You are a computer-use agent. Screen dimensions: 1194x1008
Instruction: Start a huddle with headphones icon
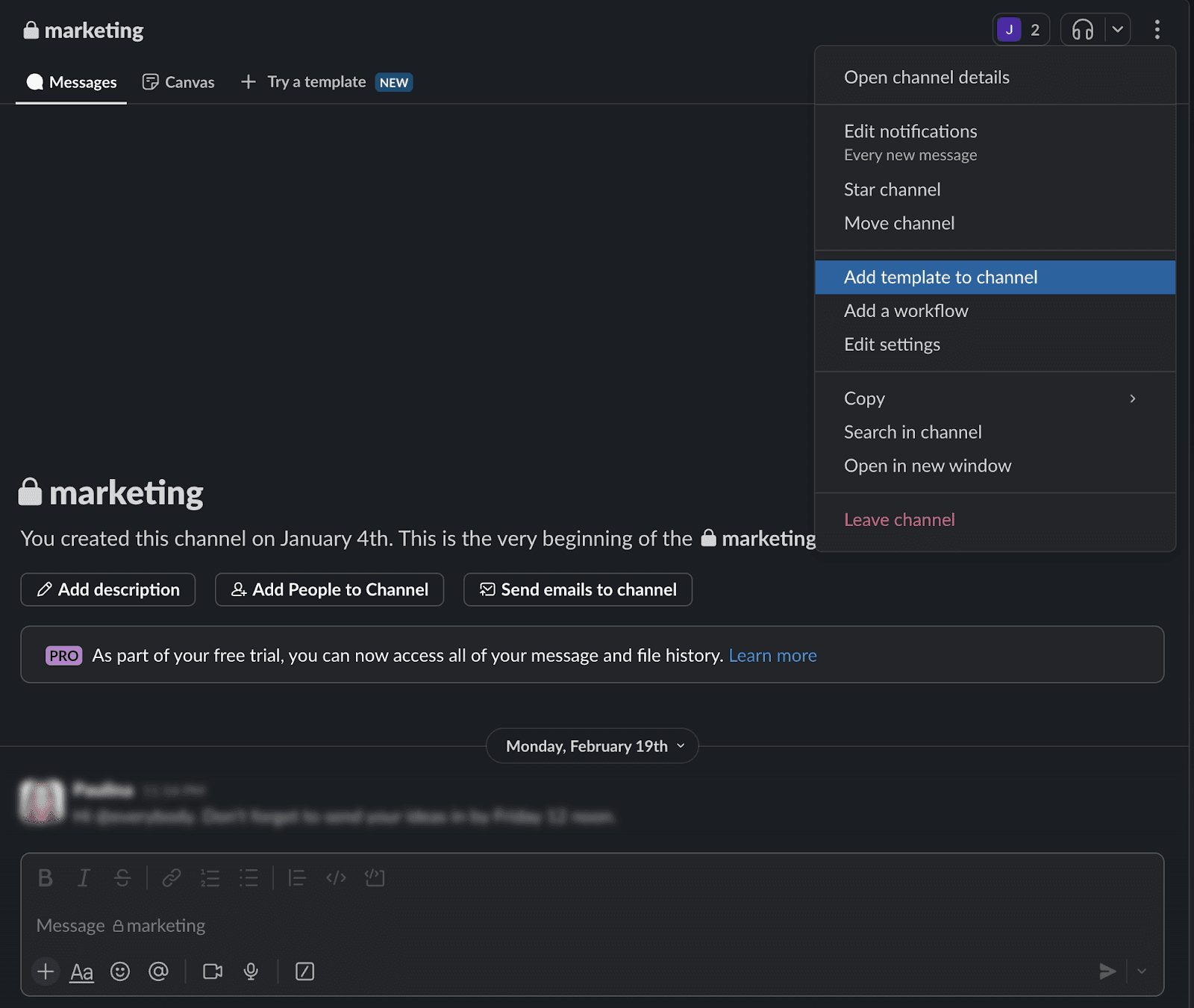[x=1083, y=30]
